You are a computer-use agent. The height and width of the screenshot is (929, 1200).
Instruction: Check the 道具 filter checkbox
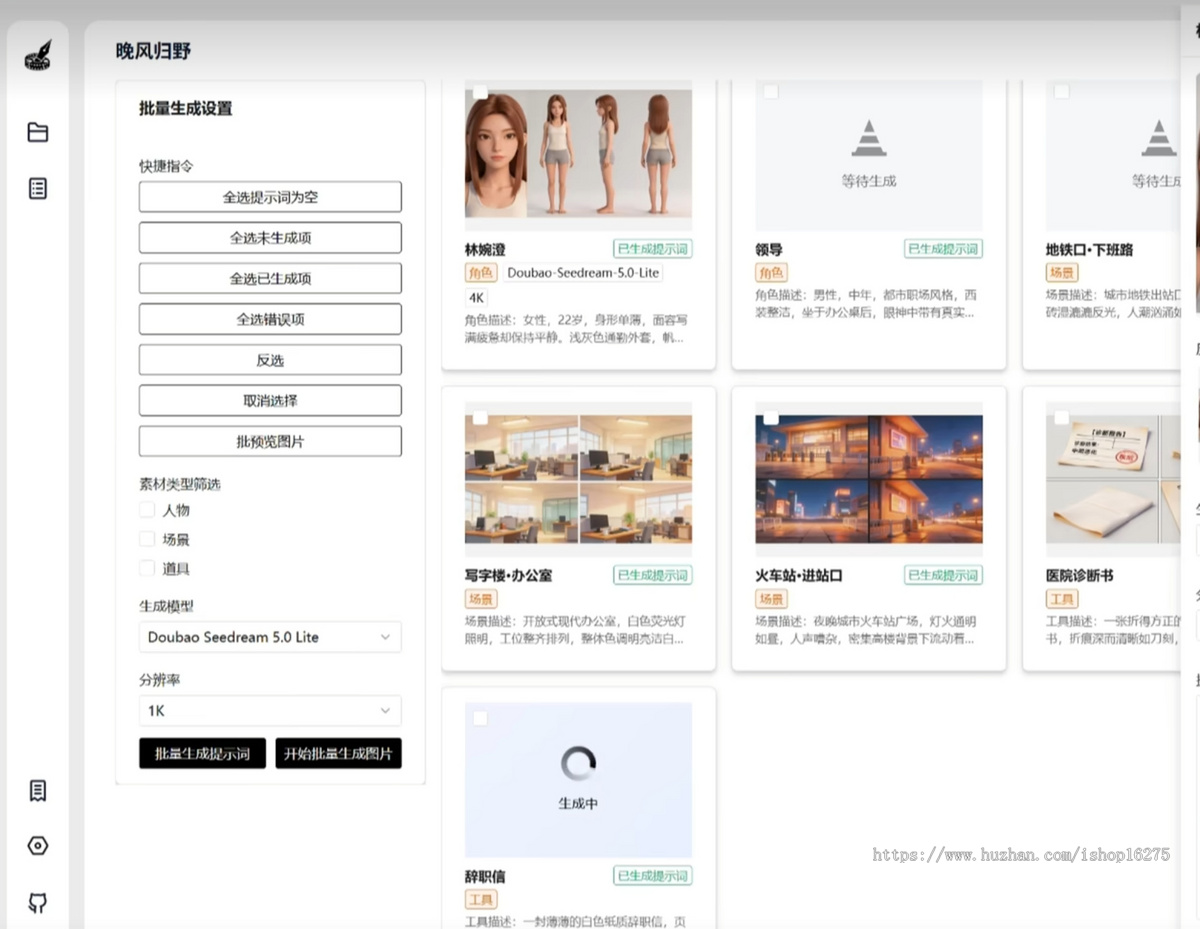[147, 568]
